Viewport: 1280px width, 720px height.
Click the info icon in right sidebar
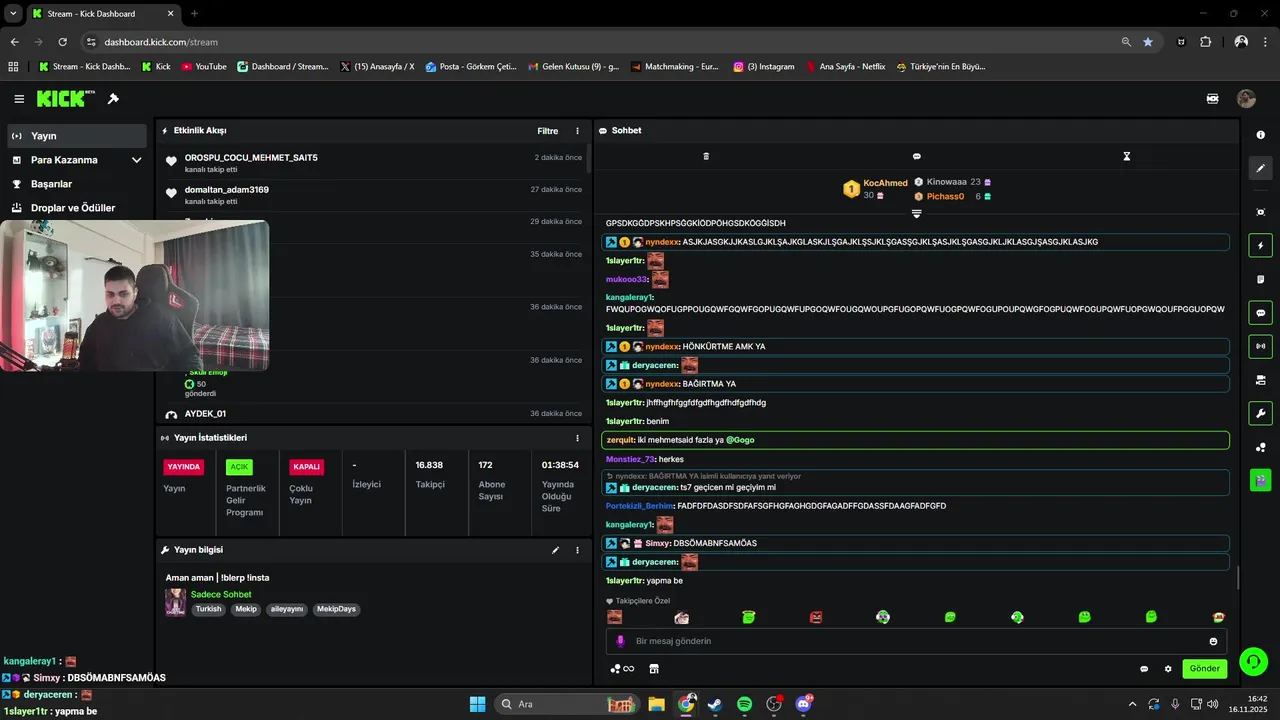pyautogui.click(x=1260, y=135)
